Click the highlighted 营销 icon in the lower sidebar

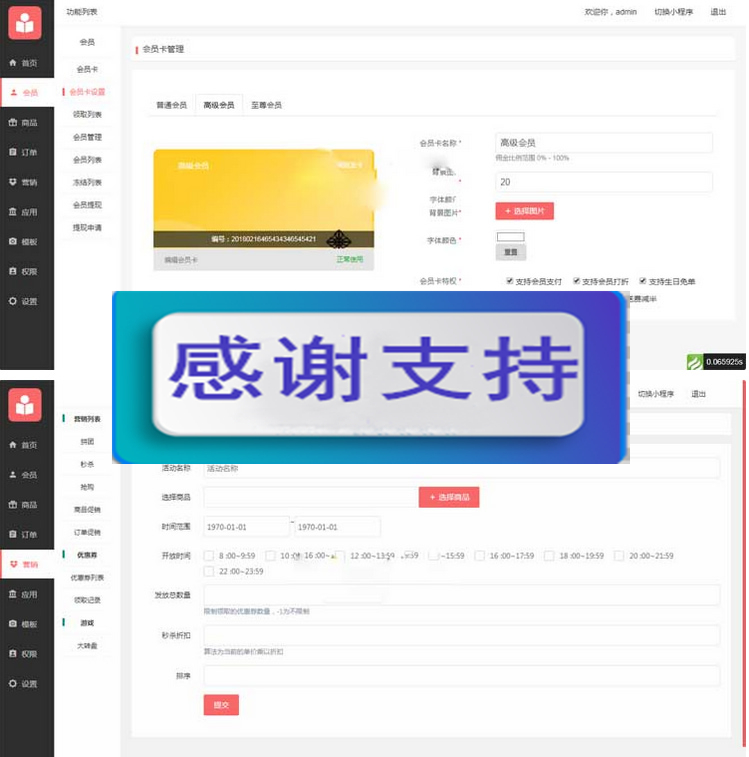tap(13, 565)
